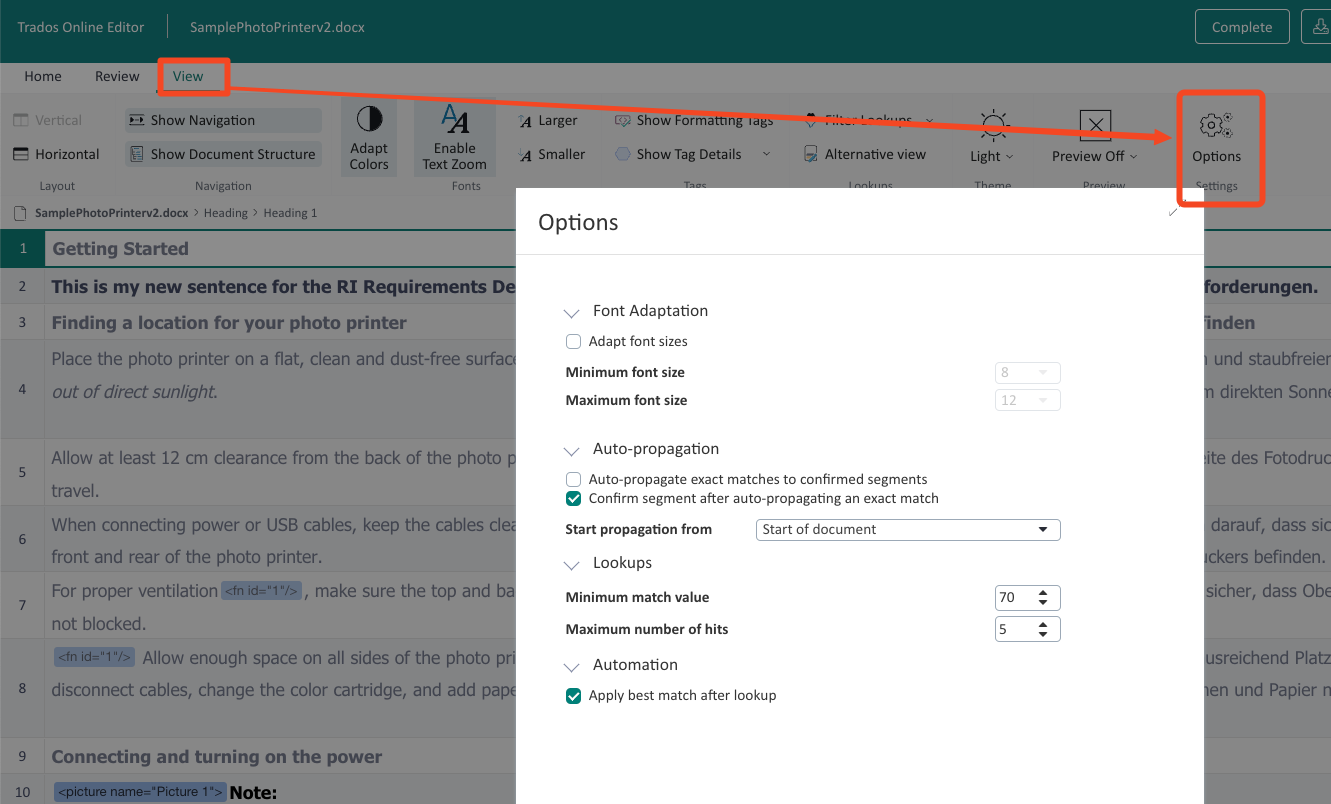1331x804 pixels.
Task: Open the Show Tag Details dropdown arrow
Action: click(764, 154)
